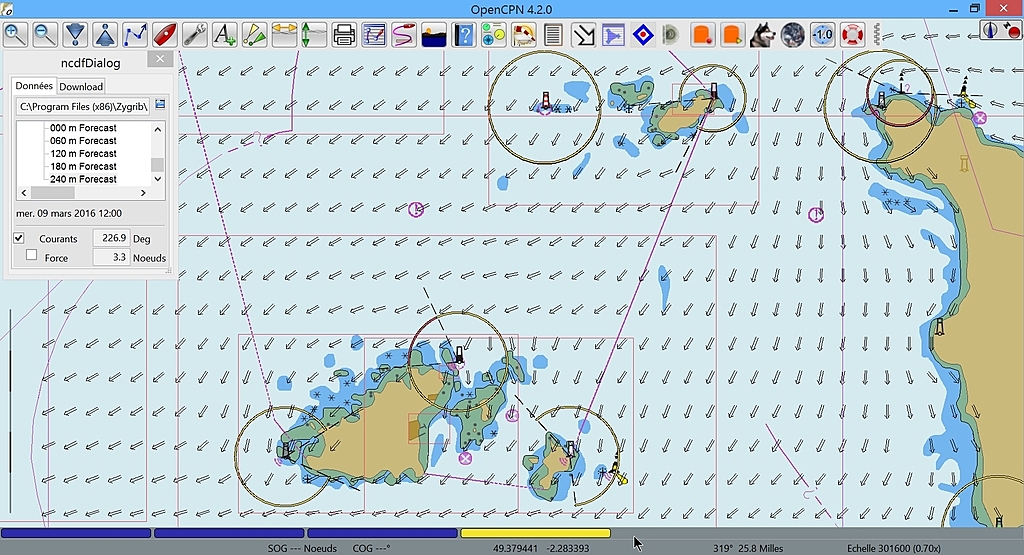The image size is (1024, 555).
Task: Click the compass north-up indicator
Action: [991, 30]
